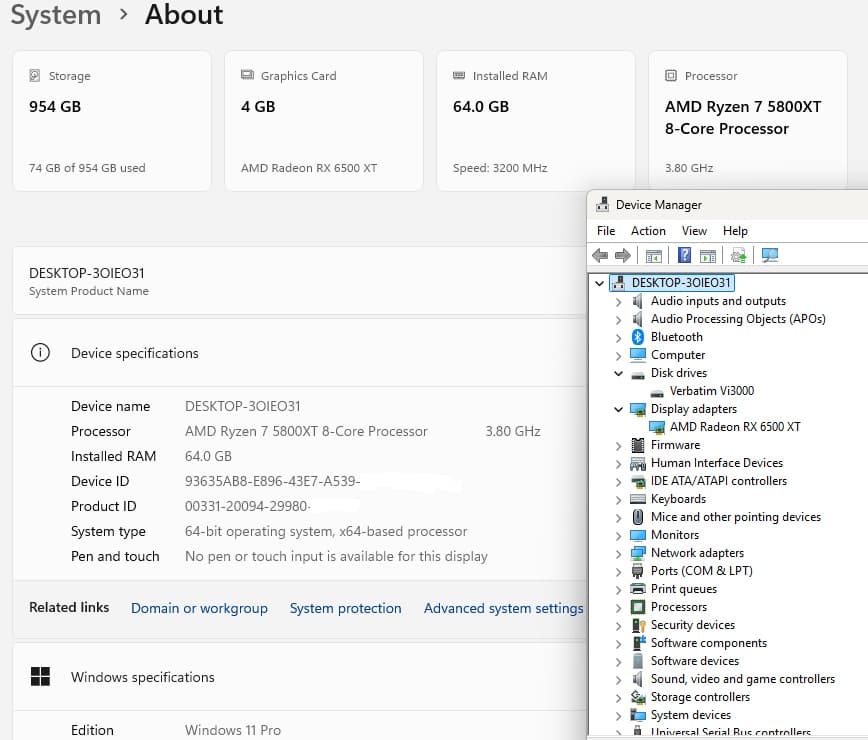Open Help via the blue question mark icon
This screenshot has height=740, width=868.
point(684,255)
